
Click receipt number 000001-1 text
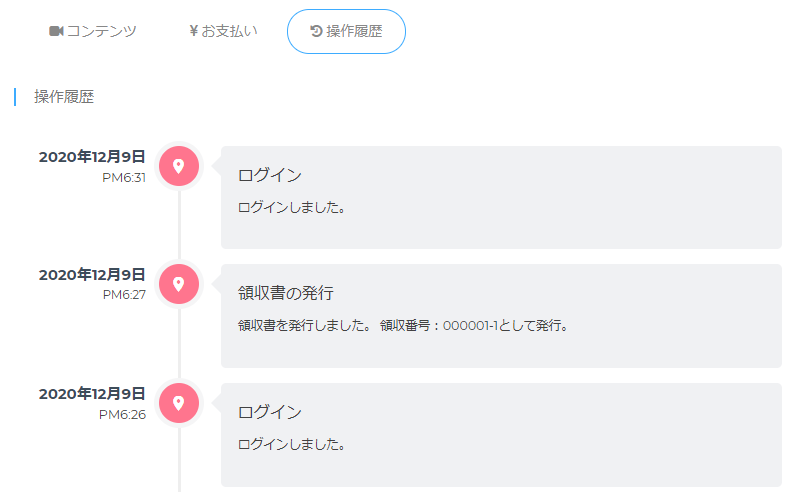470,326
